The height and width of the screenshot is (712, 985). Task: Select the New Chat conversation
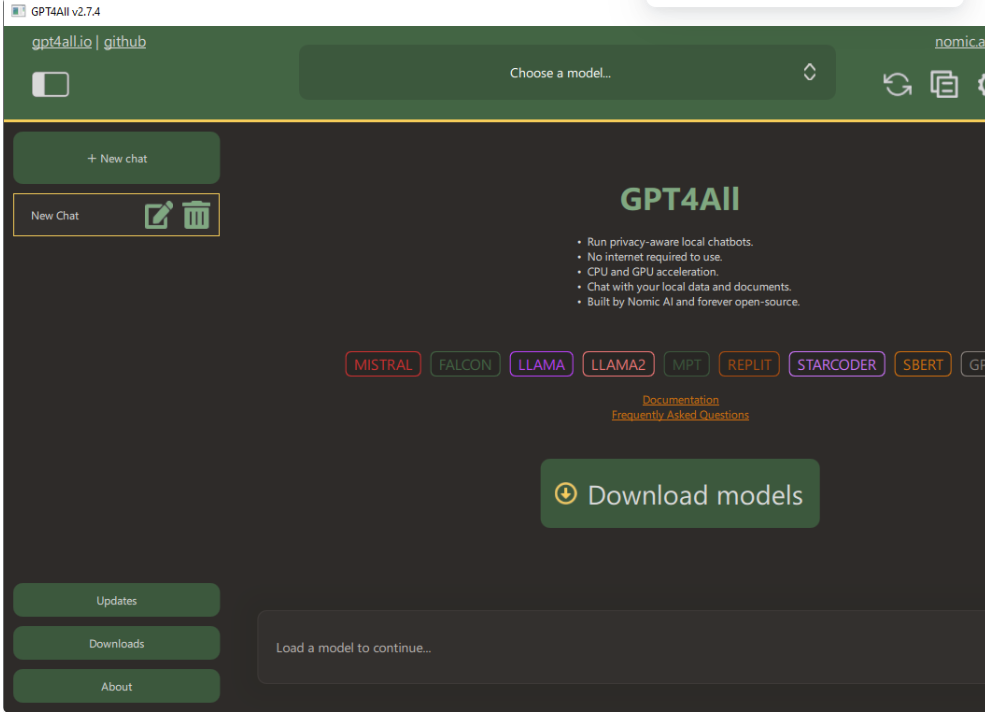pyautogui.click(x=116, y=215)
